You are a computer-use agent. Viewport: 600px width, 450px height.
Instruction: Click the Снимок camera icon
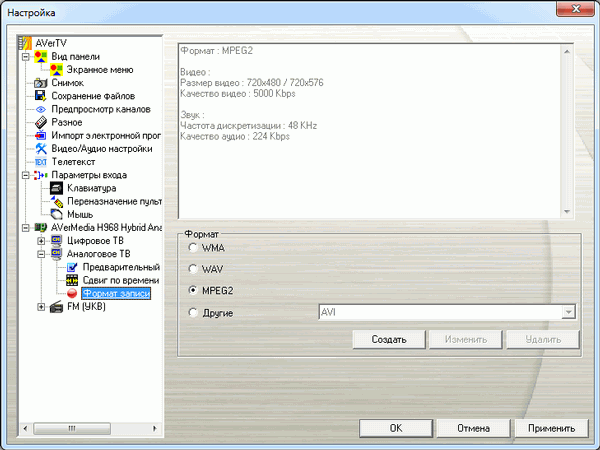pyautogui.click(x=41, y=83)
